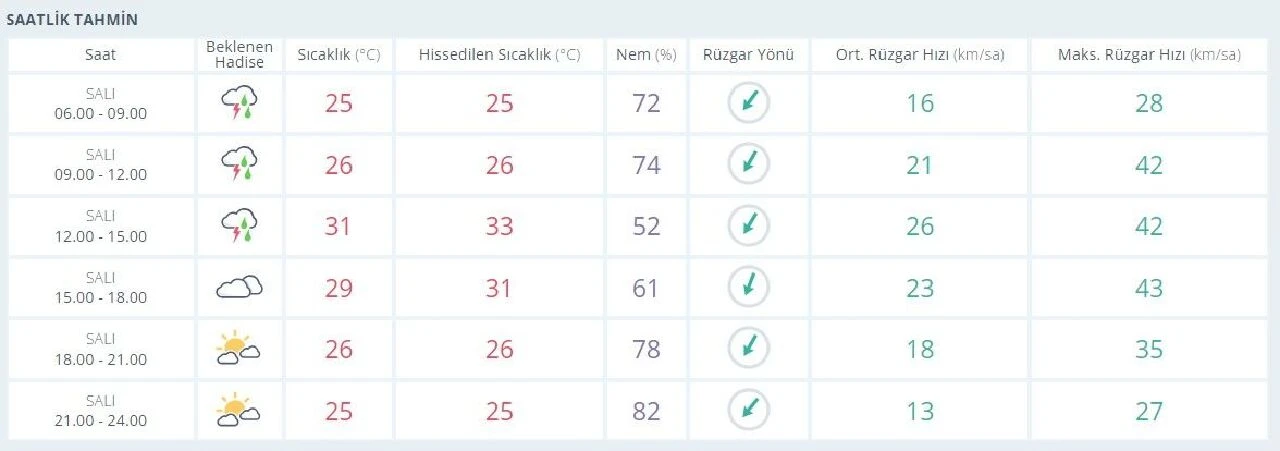Click wind direction arrow for 06.00 - 09.00
Screen dimensions: 1280x451
click(x=748, y=102)
